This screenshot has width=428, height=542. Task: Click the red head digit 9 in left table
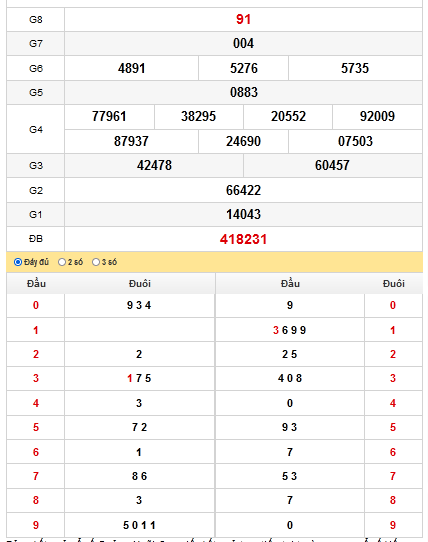click(x=36, y=525)
